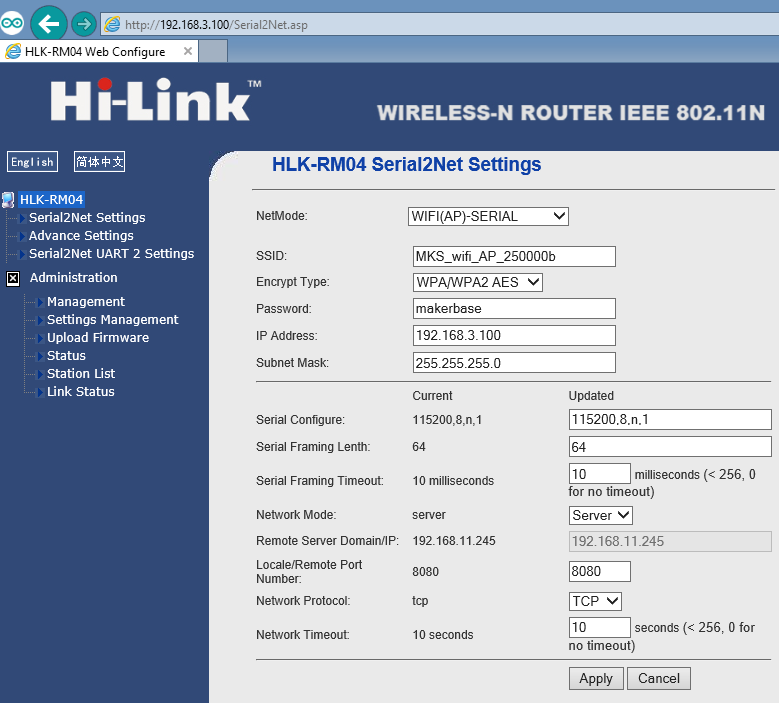Click the Administration folder label
Image resolution: width=779 pixels, height=703 pixels.
click(x=74, y=278)
